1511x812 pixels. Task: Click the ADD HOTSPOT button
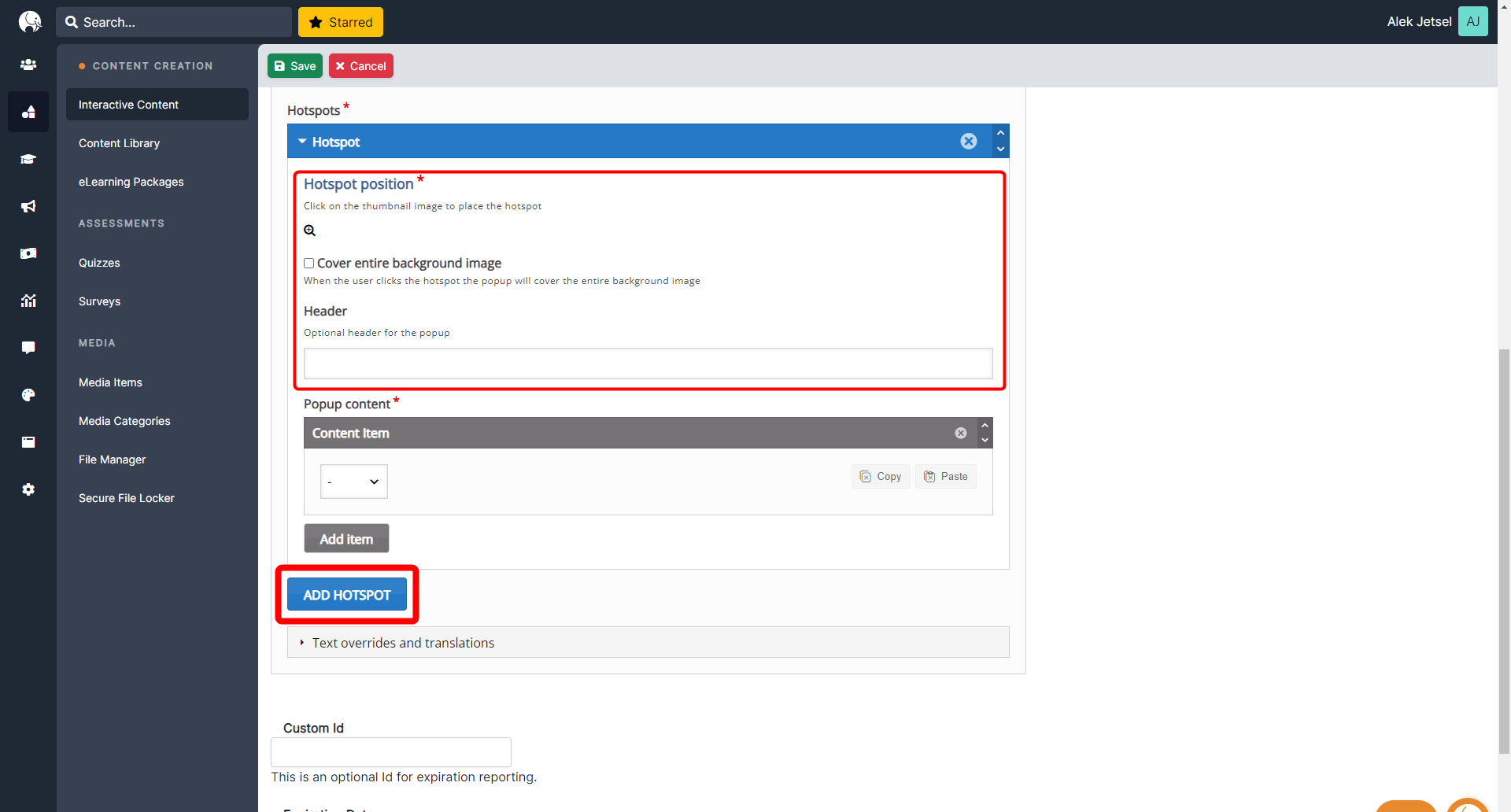(347, 595)
